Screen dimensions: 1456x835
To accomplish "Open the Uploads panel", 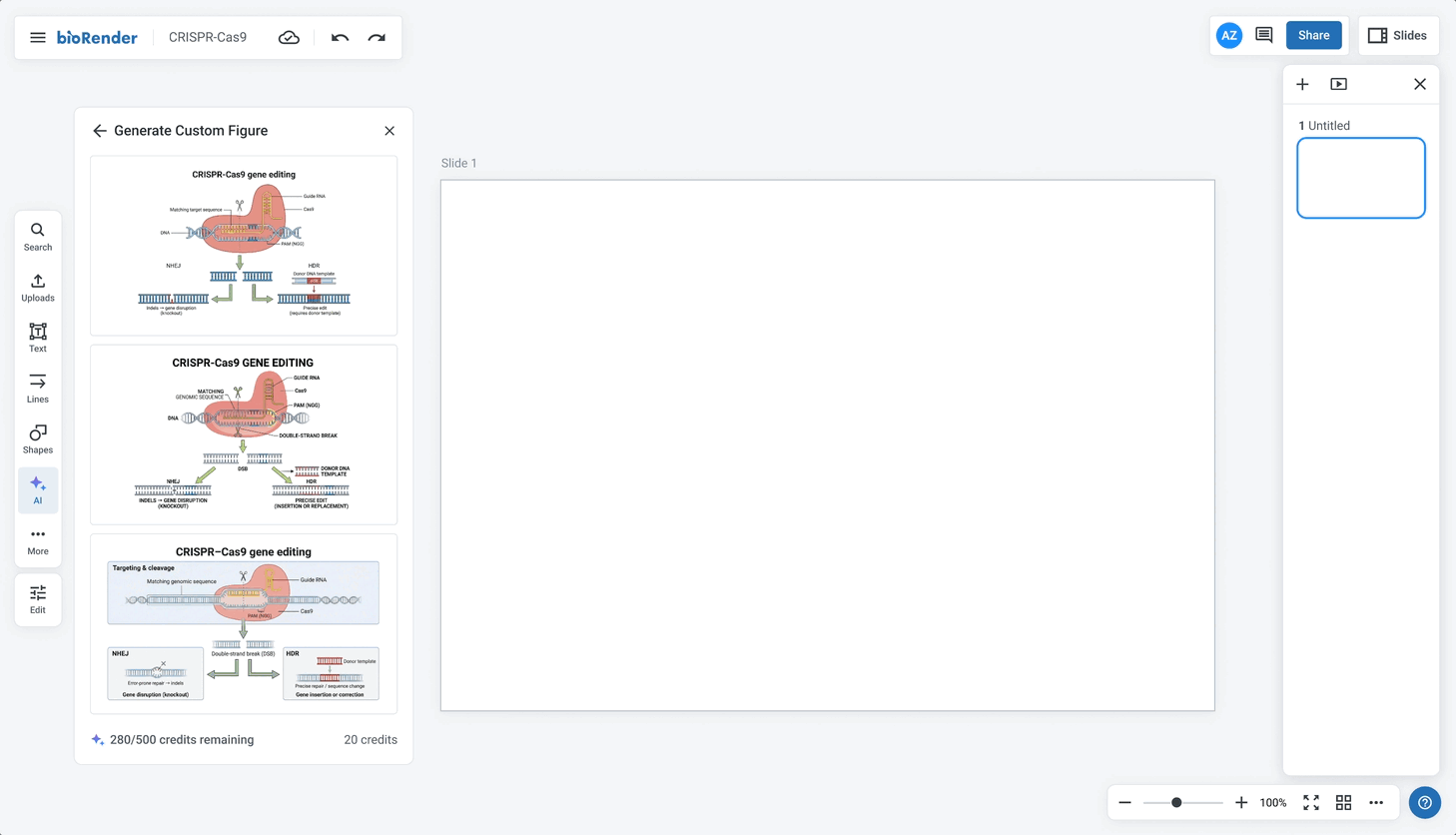I will tap(38, 288).
